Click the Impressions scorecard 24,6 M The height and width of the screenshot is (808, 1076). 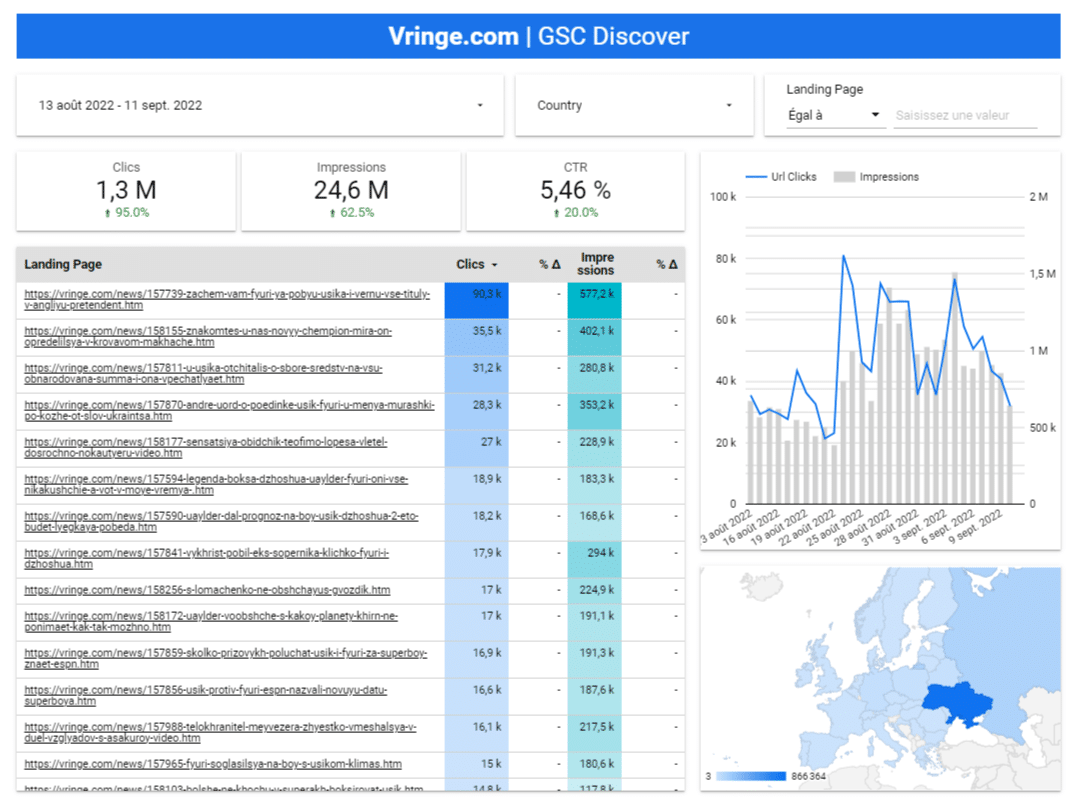pyautogui.click(x=351, y=191)
